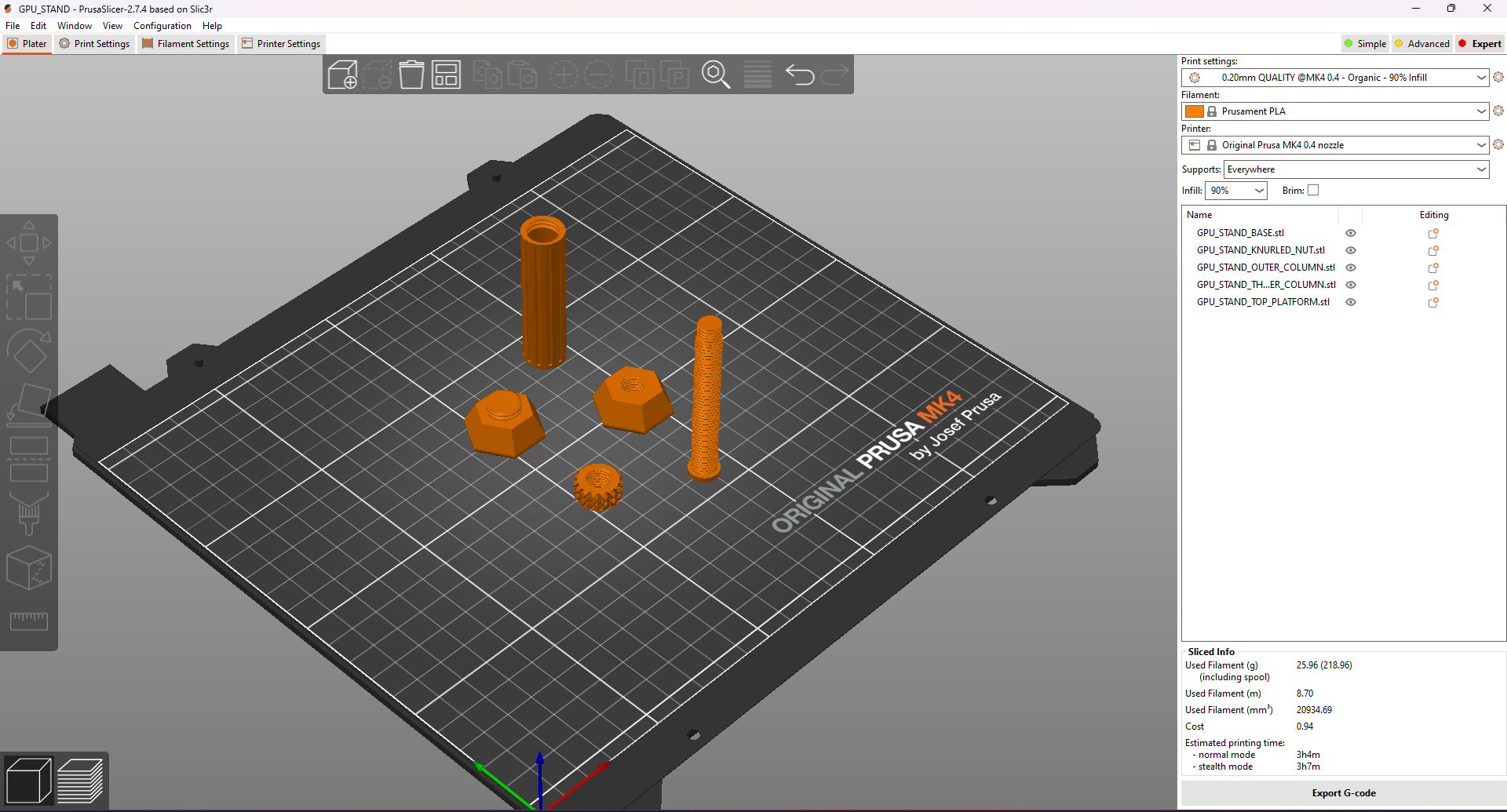
Task: Enable the Brim checkbox
Action: pyautogui.click(x=1312, y=190)
